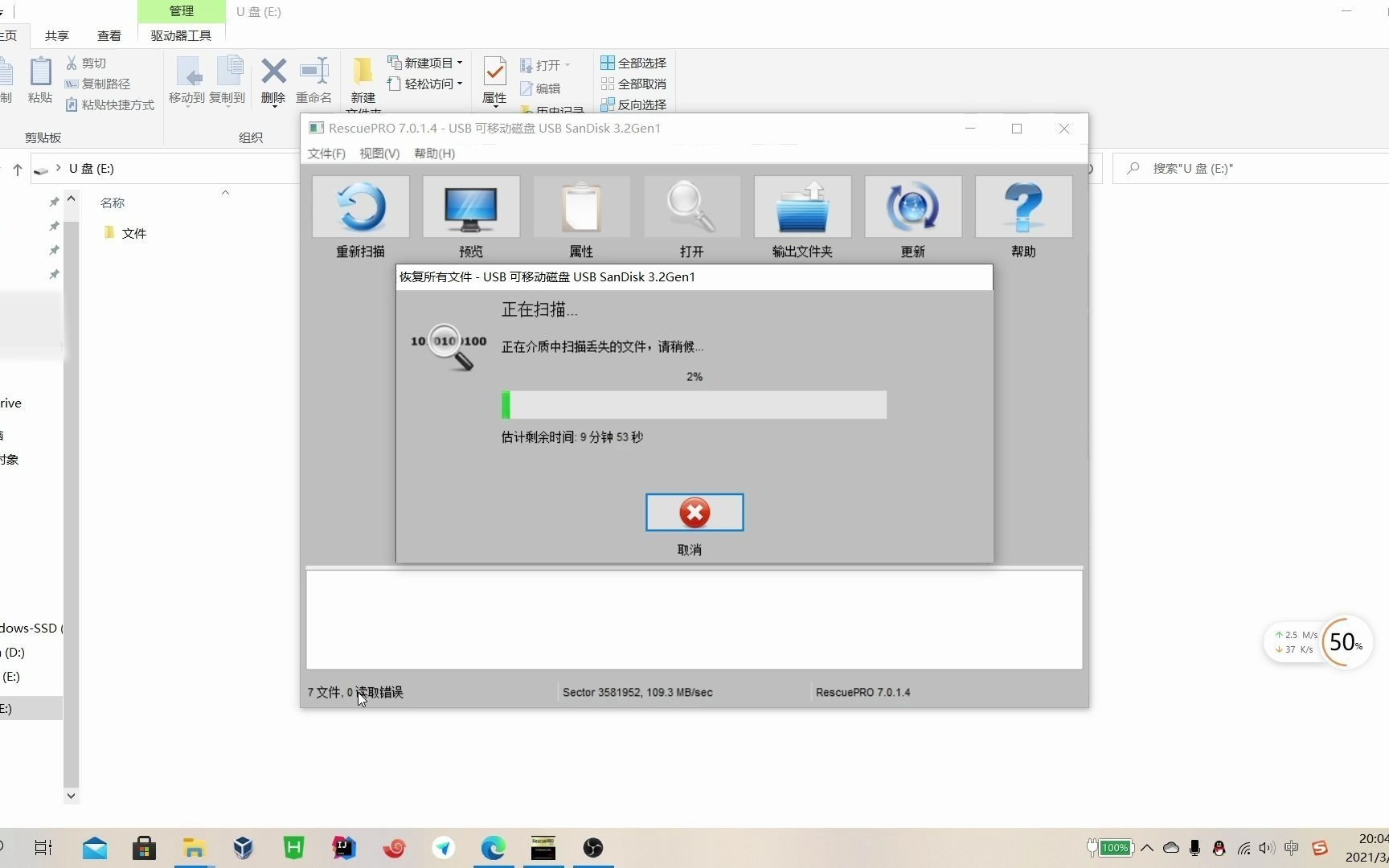Click Copy path (复制路径) in Explorer ribbon
This screenshot has width=1389, height=868.
98,84
